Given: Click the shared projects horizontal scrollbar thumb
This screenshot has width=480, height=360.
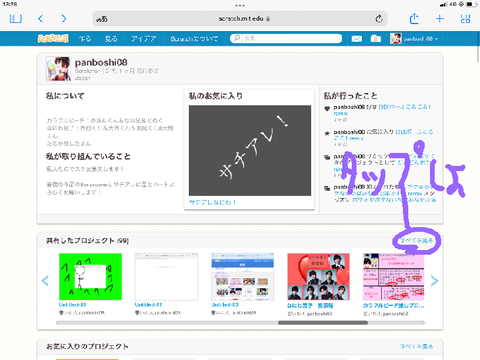Looking at the screenshot, I should tap(323, 323).
